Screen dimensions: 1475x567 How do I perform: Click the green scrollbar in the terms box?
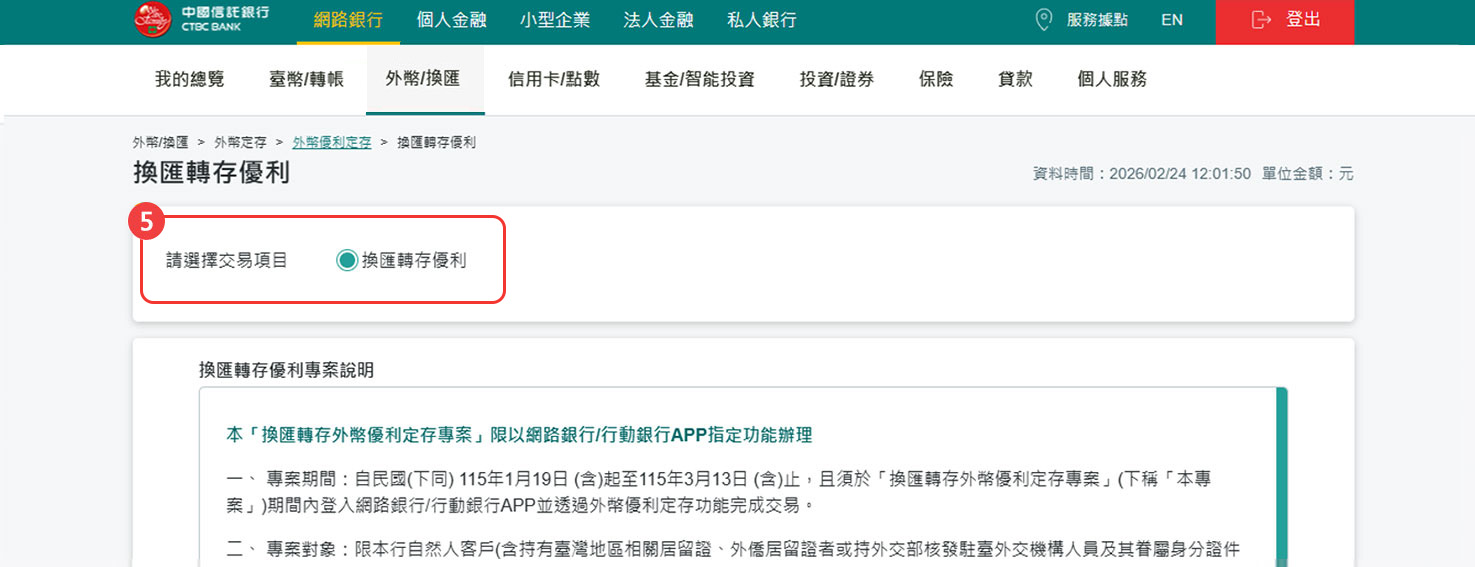[x=1282, y=470]
